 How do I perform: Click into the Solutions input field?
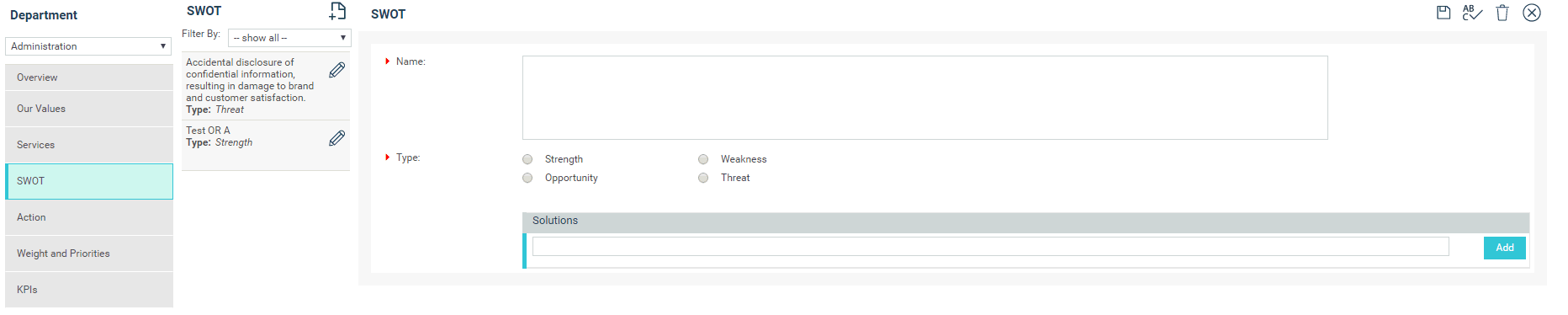click(991, 246)
